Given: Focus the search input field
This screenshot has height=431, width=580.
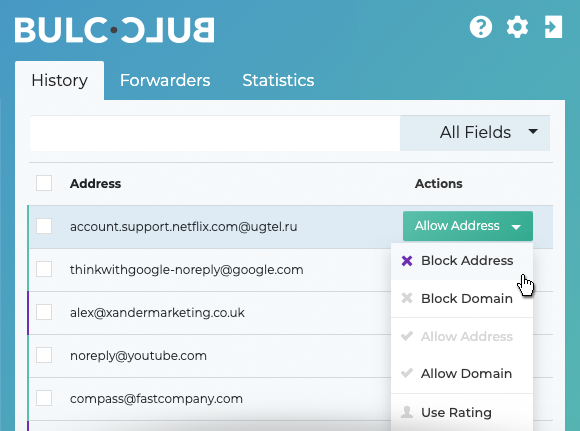Looking at the screenshot, I should point(215,133).
